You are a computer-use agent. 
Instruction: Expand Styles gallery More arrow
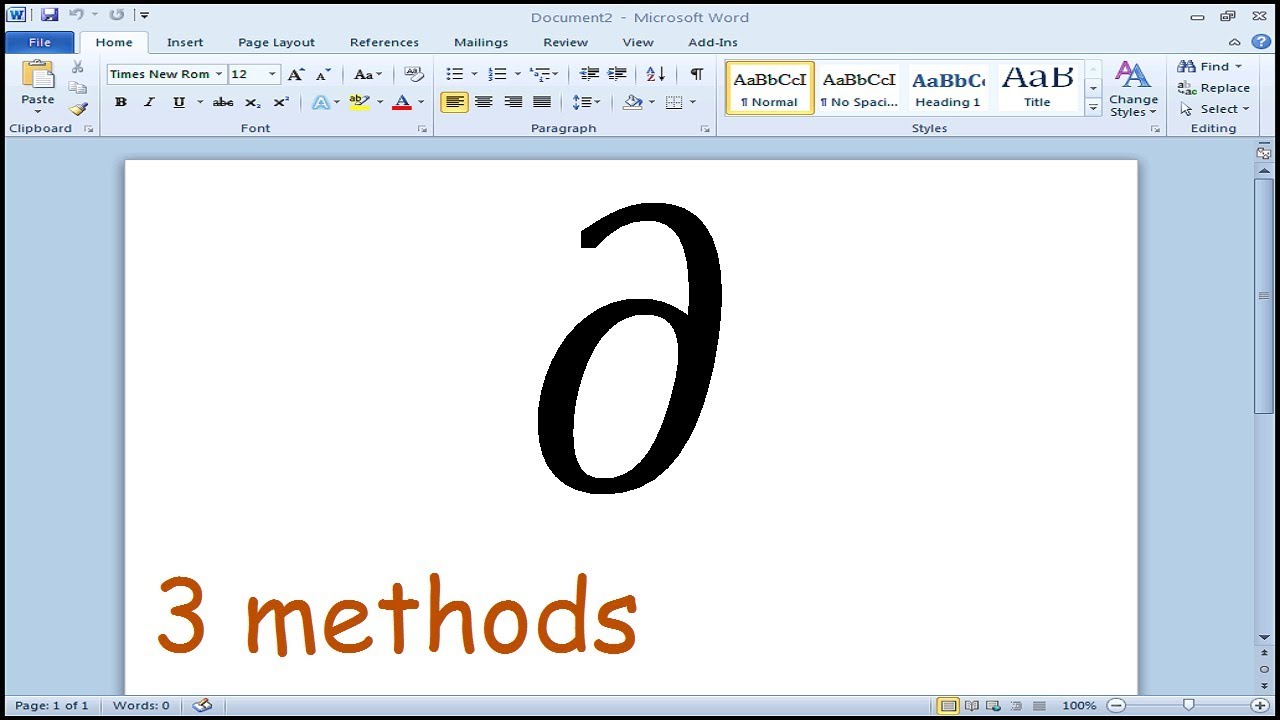click(1093, 108)
